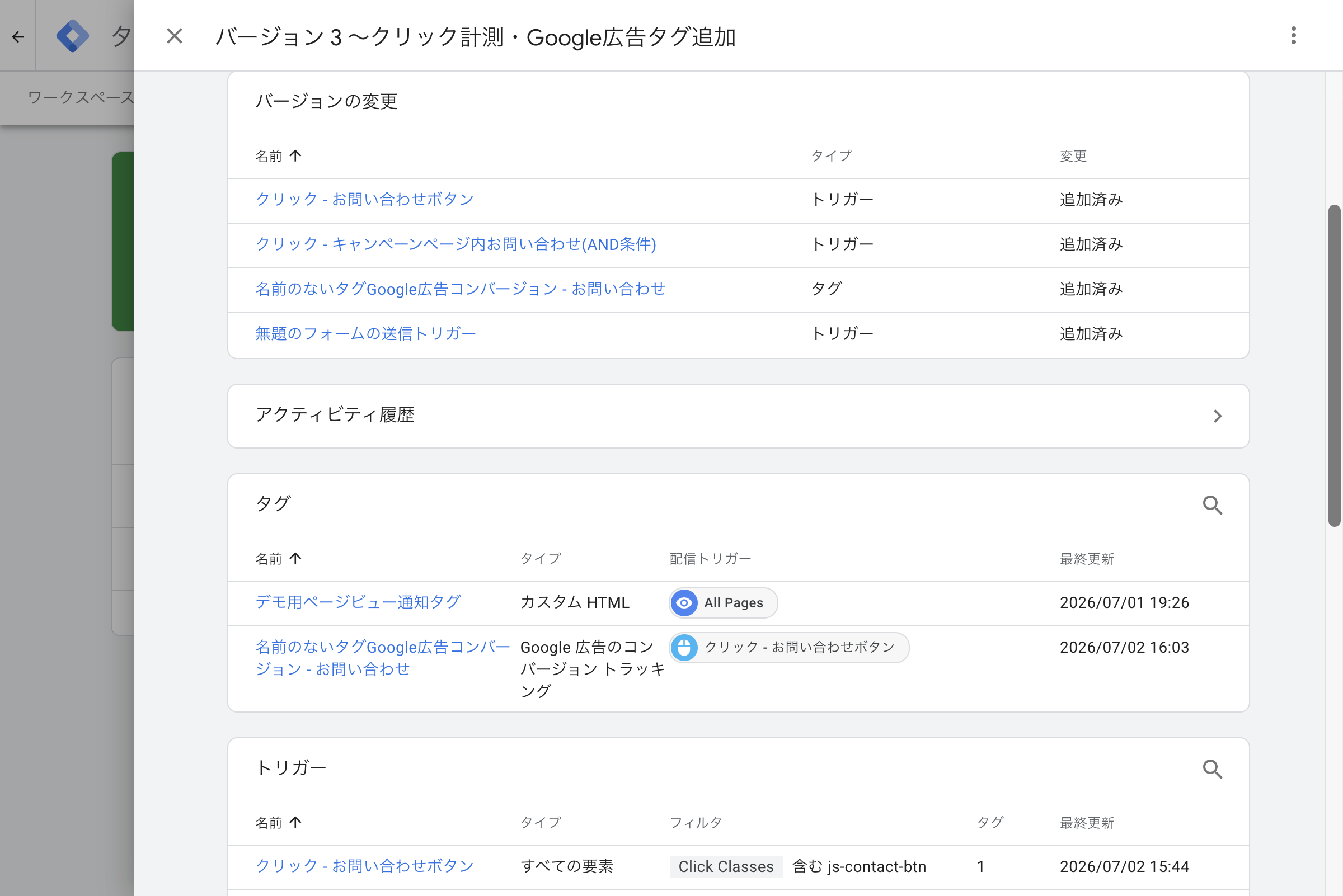Screen dimensions: 1343x896
Task: Click the 追加済み status in the タグ row
Action: tap(1091, 289)
